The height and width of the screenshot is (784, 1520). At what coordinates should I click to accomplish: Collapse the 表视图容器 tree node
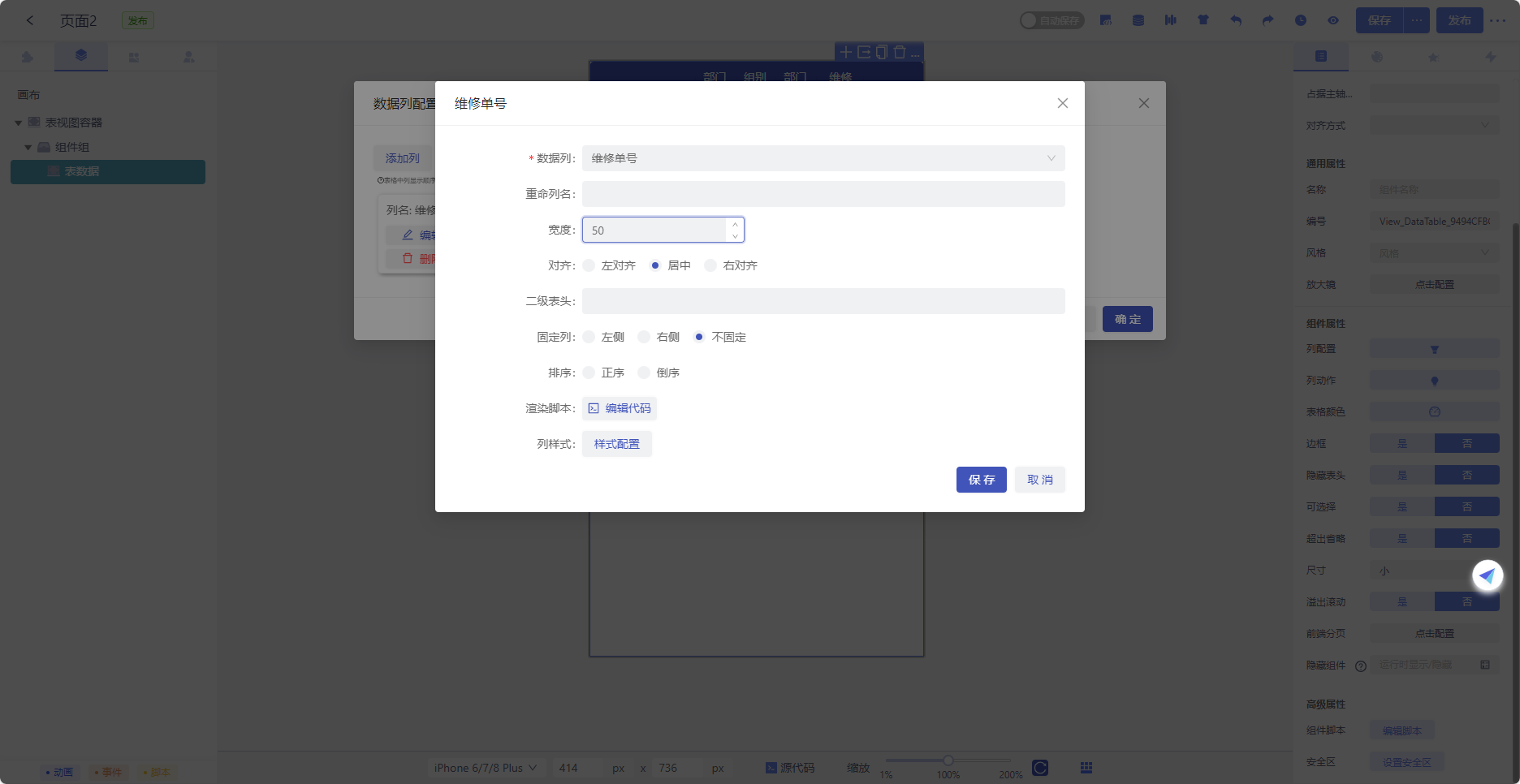click(19, 123)
